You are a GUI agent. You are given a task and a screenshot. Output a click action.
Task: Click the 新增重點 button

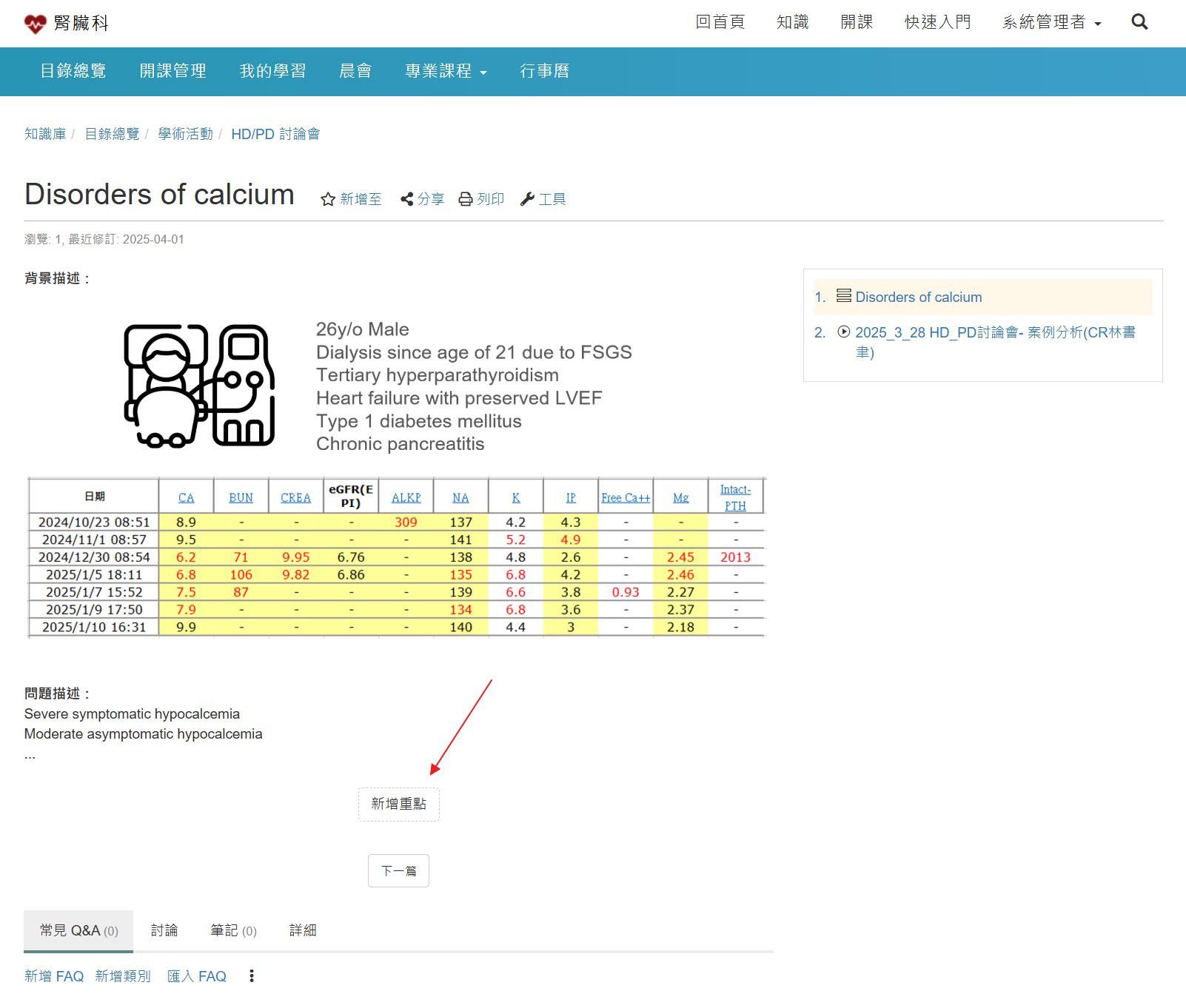398,804
